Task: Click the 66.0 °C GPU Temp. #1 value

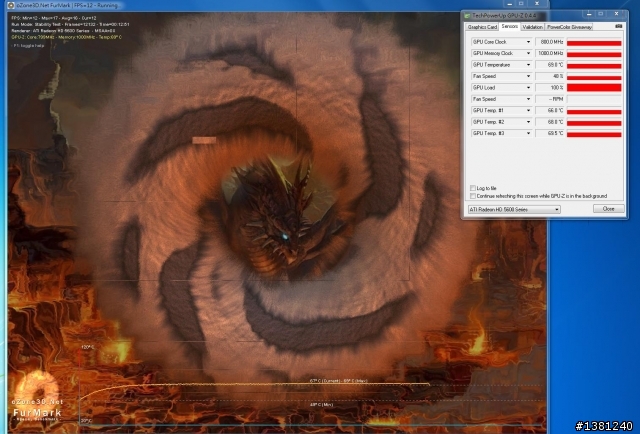Action: point(550,110)
